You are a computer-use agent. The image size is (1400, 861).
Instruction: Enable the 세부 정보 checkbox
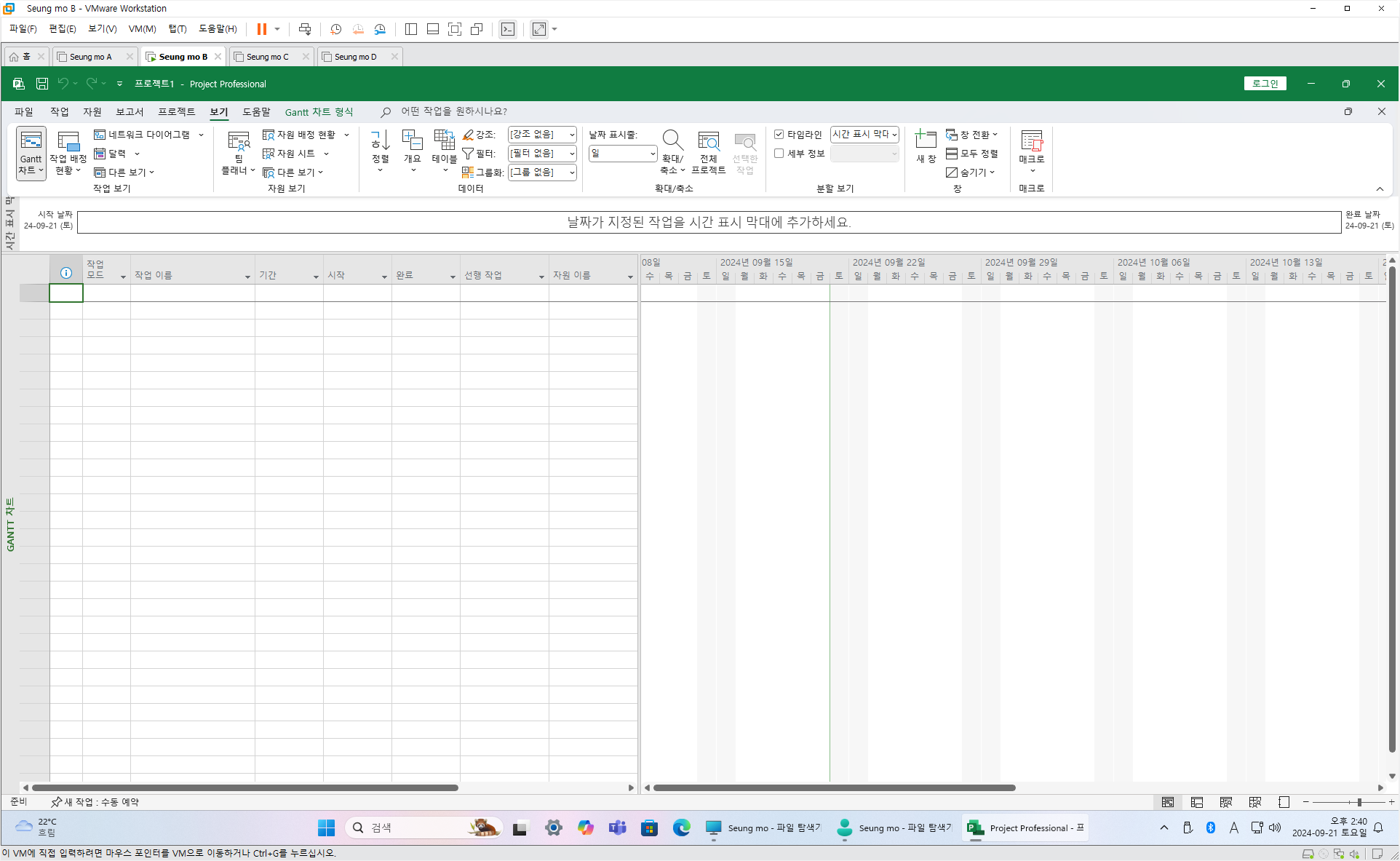779,154
